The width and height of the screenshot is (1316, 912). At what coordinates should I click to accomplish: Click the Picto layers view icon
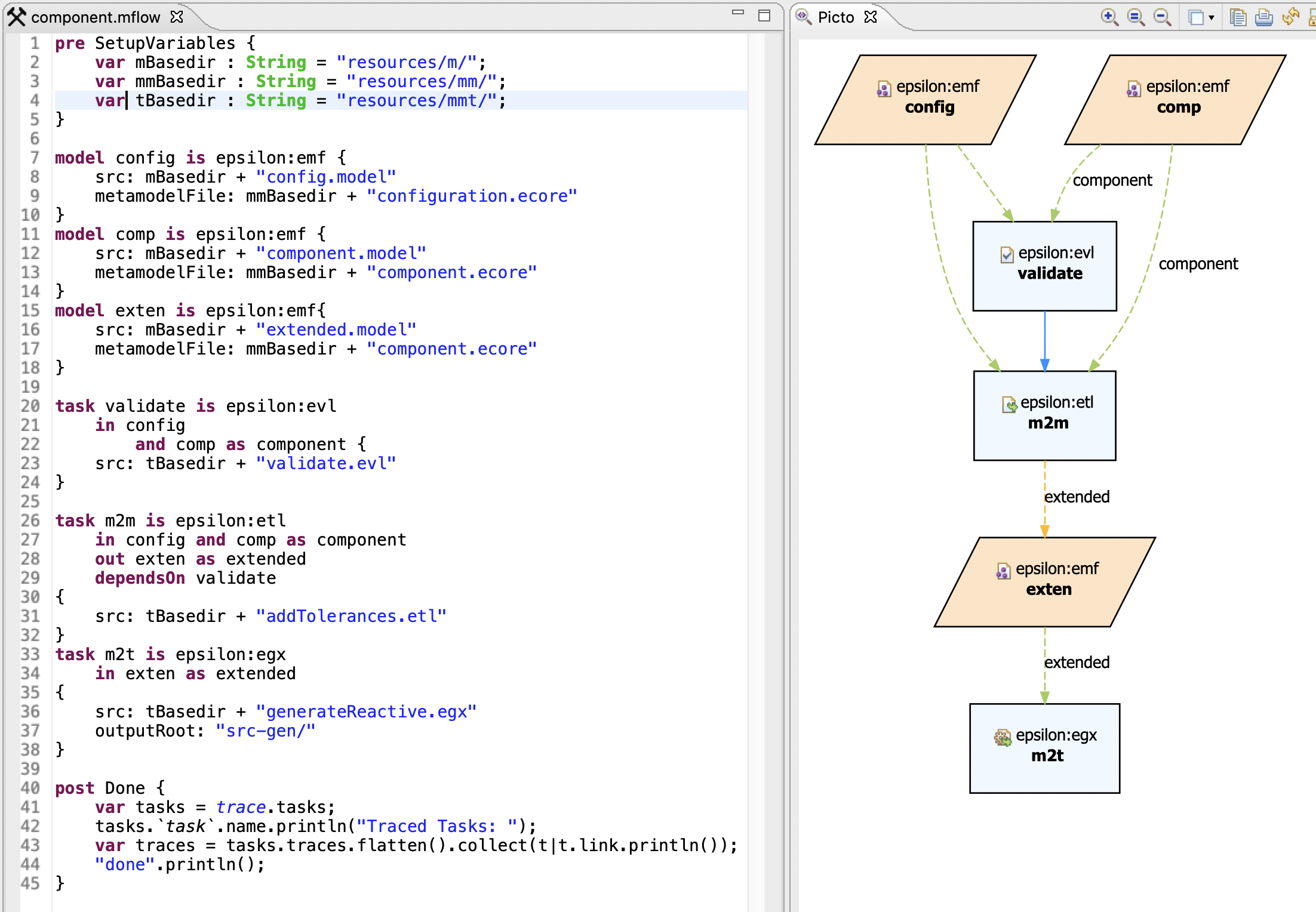point(1196,17)
